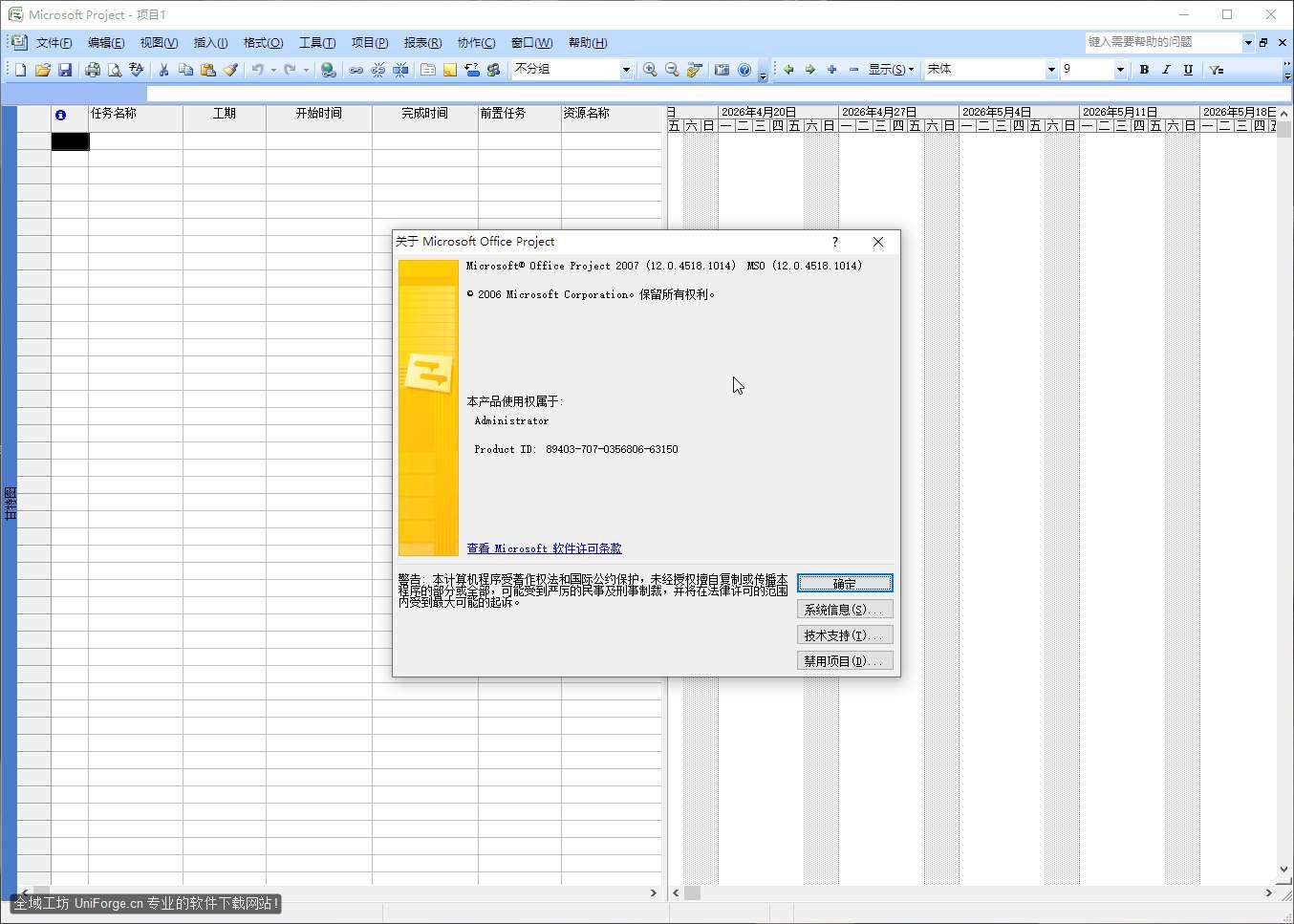Copy Picture with the camera icon
Viewport: 1294px width, 924px height.
(x=722, y=70)
